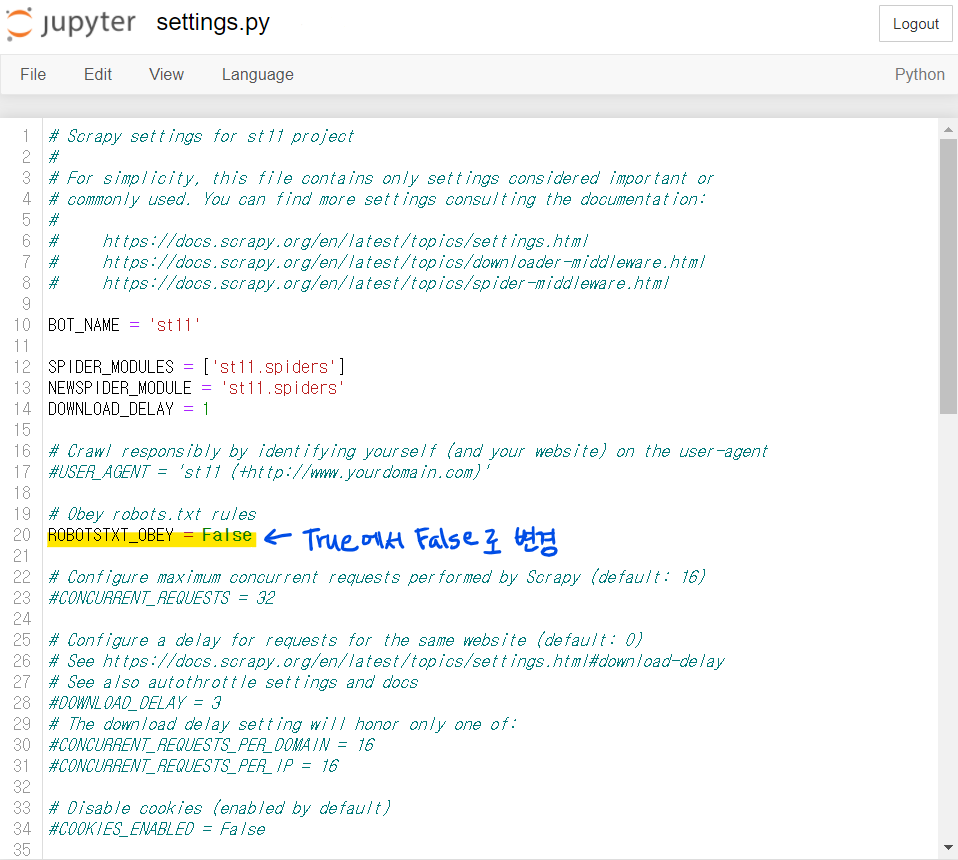Click the DOWNLOAD_DELAY = 1 line
Image resolution: width=958 pixels, height=860 pixels.
point(128,409)
